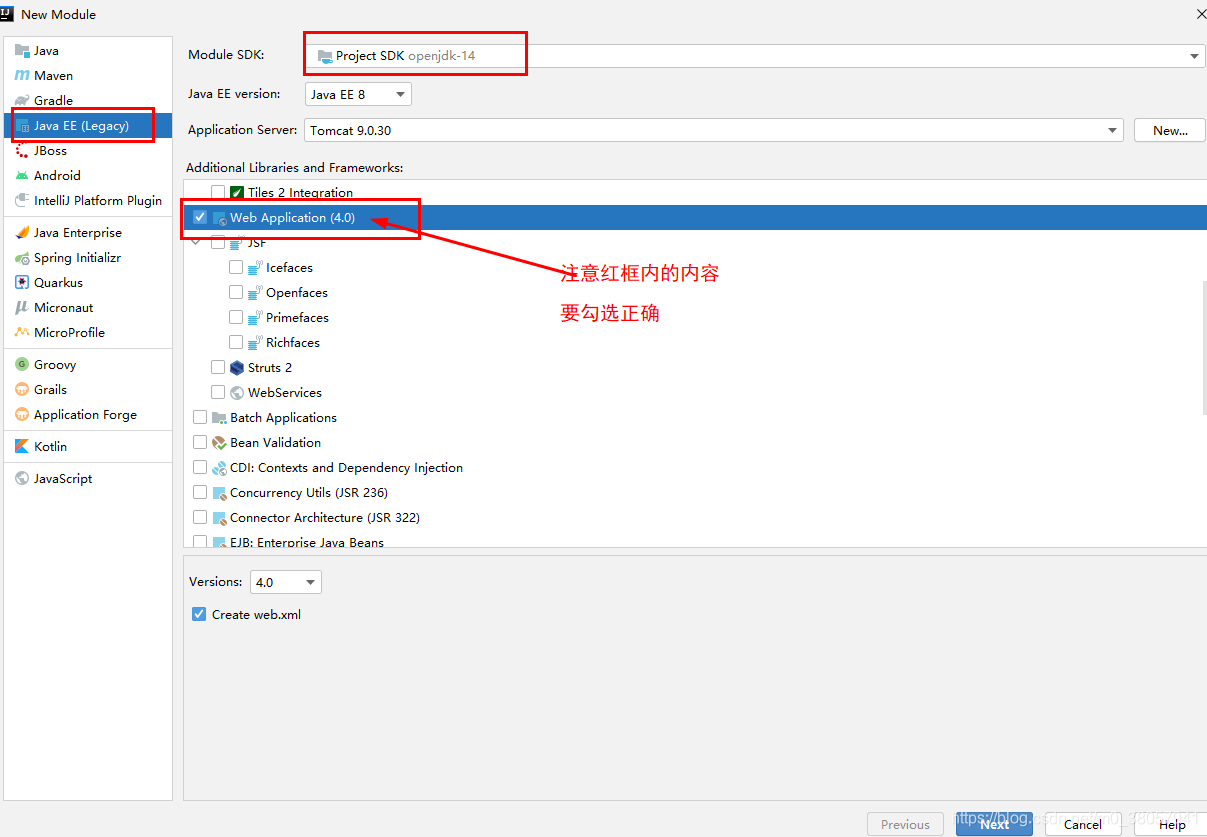The width and height of the screenshot is (1207, 837).
Task: Select the Spring Initializr icon
Action: click(x=22, y=257)
